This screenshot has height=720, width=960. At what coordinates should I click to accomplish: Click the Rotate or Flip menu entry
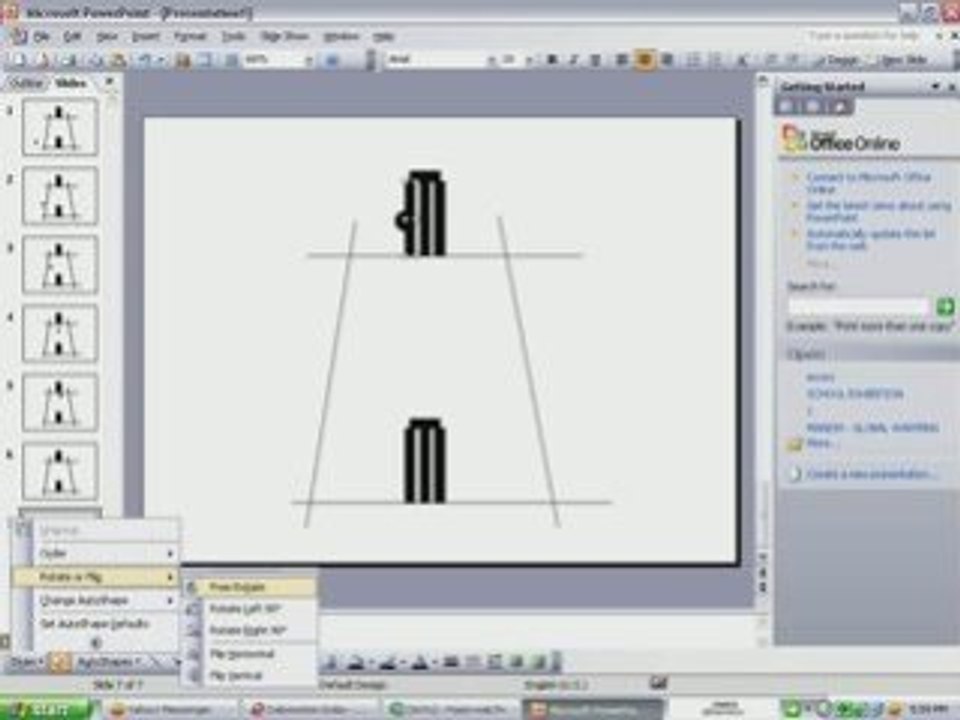[95, 577]
